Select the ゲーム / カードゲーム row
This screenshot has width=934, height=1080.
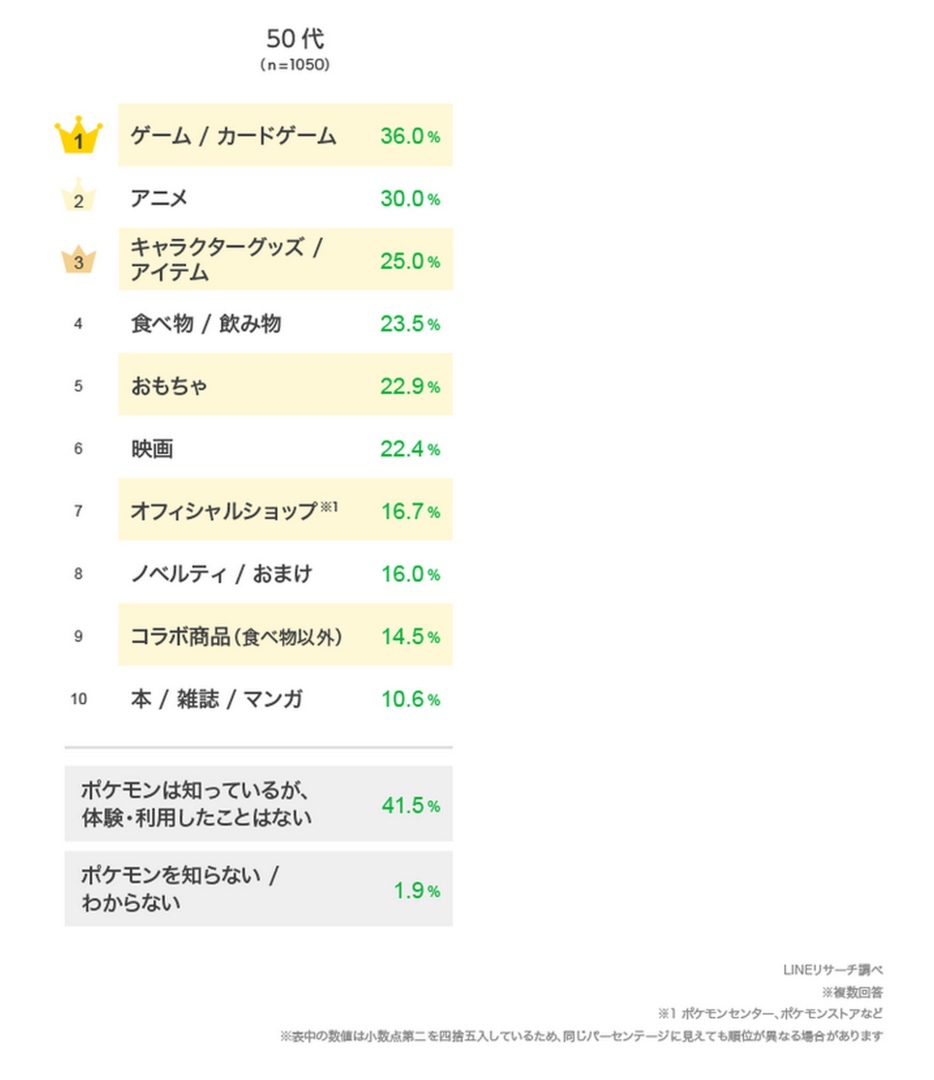pos(285,136)
